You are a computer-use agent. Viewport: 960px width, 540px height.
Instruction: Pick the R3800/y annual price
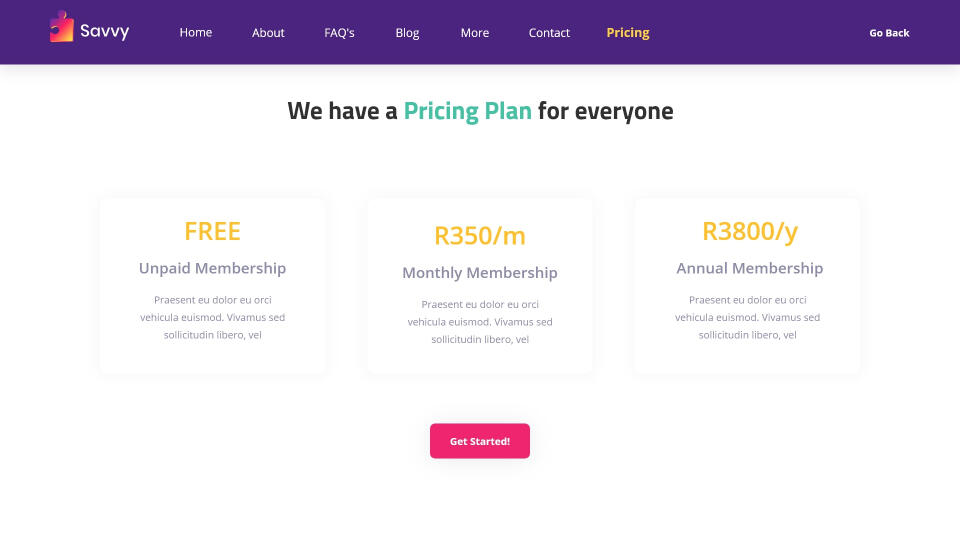[750, 231]
